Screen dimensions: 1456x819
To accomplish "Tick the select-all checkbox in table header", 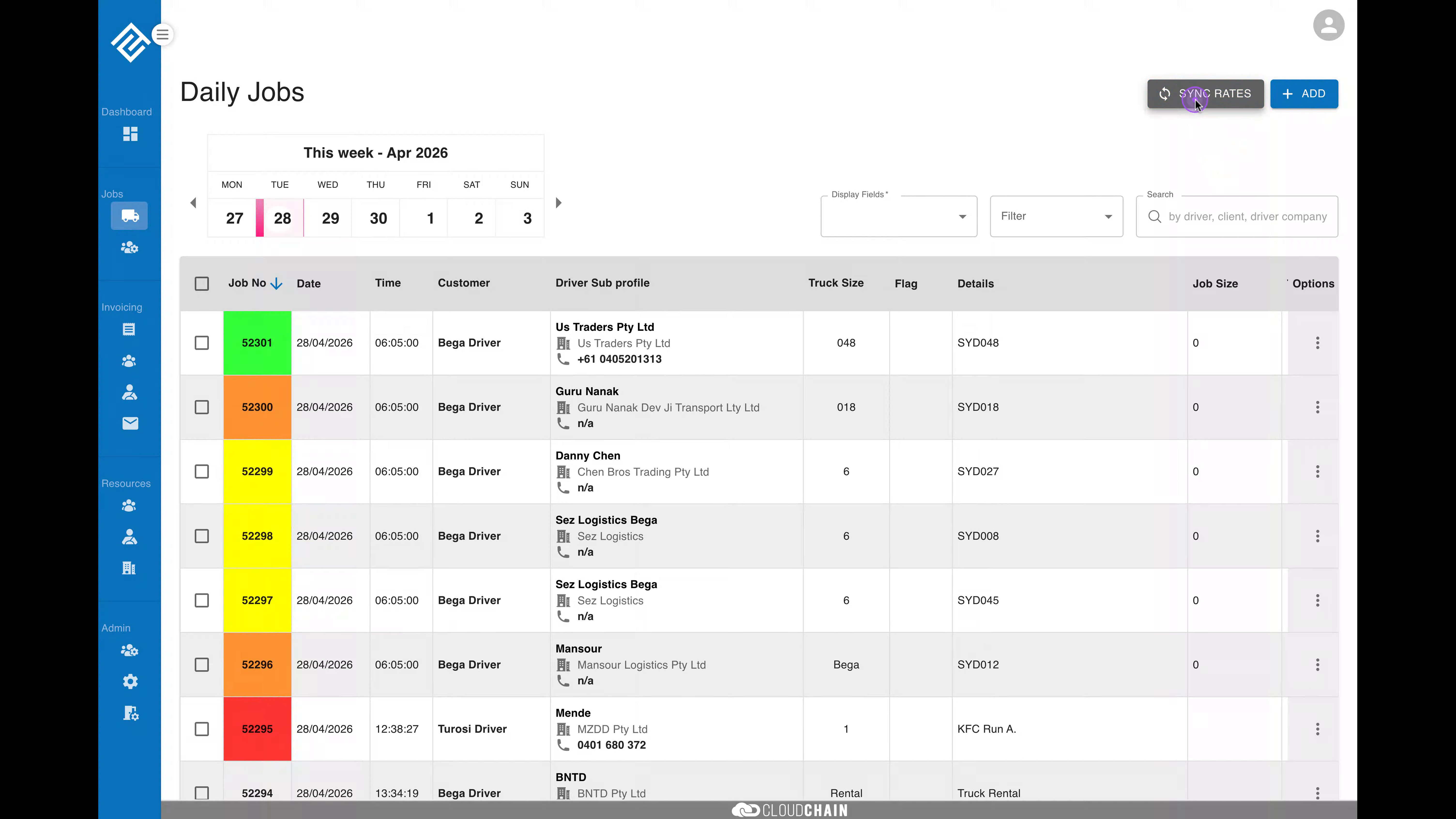I will [202, 284].
